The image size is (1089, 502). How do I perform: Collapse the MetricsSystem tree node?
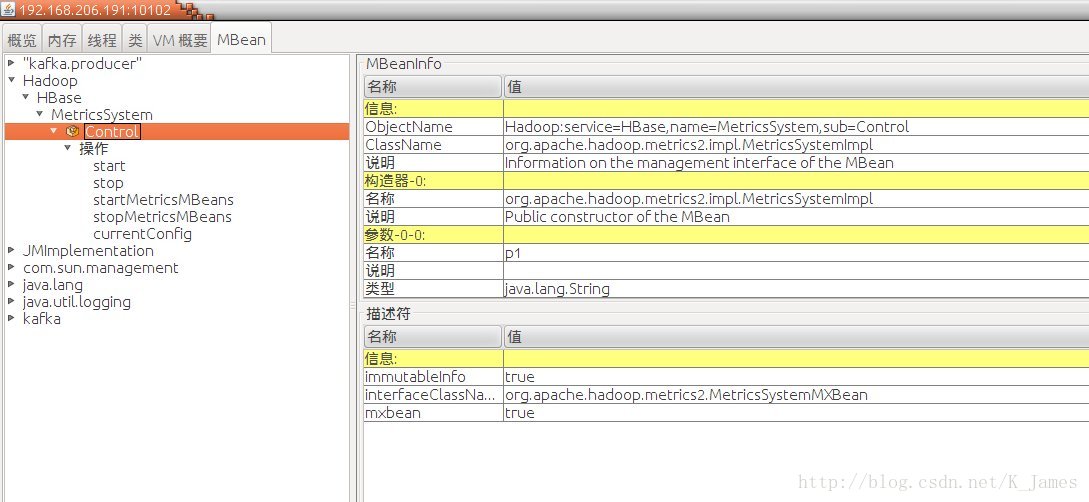coord(40,115)
